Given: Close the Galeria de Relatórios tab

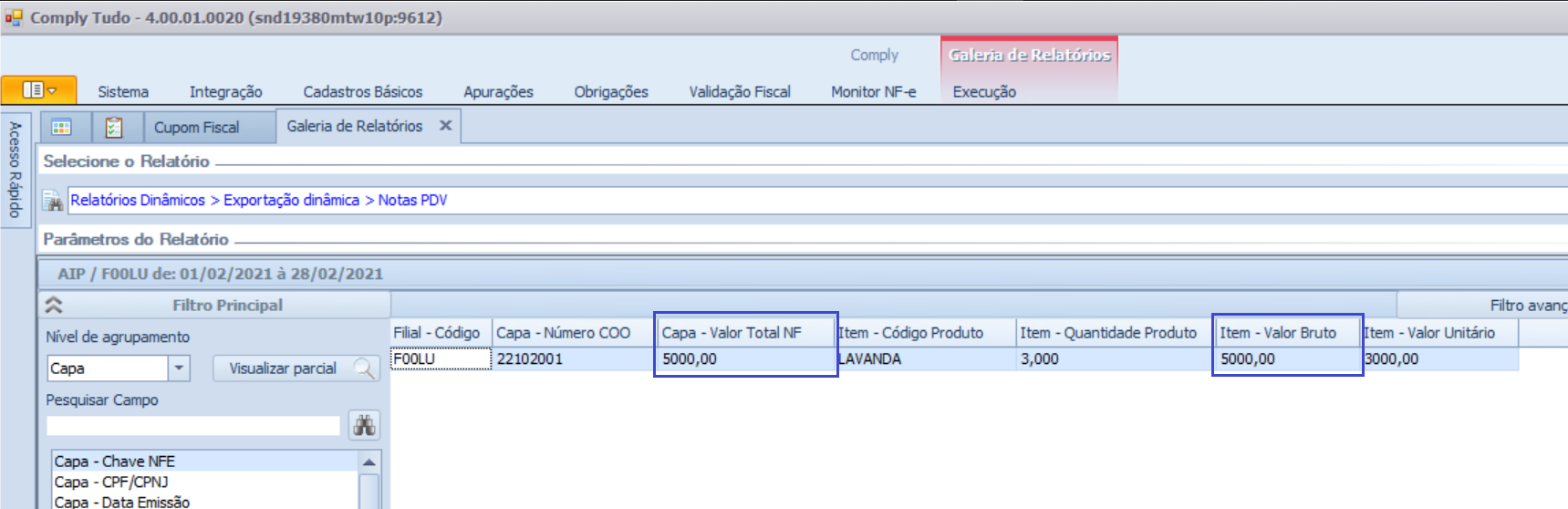Looking at the screenshot, I should (x=446, y=126).
